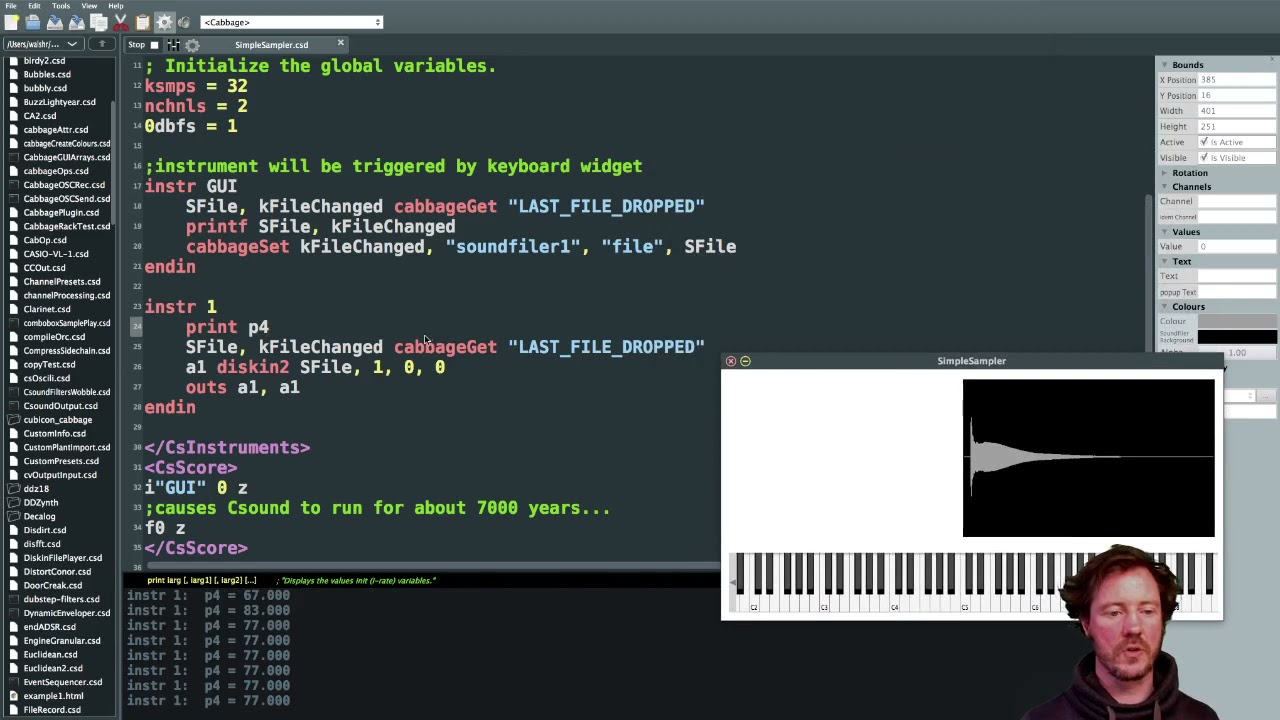
Task: Open the Tools menu
Action: [x=61, y=6]
